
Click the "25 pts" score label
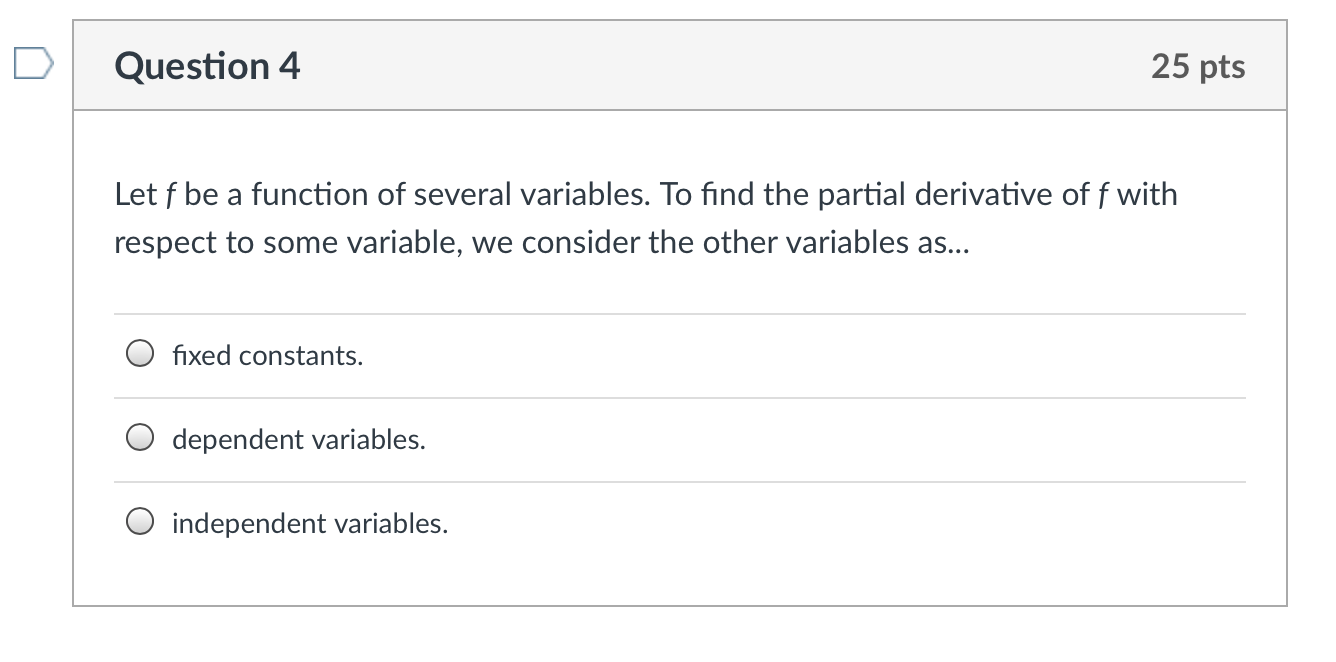coord(1197,67)
